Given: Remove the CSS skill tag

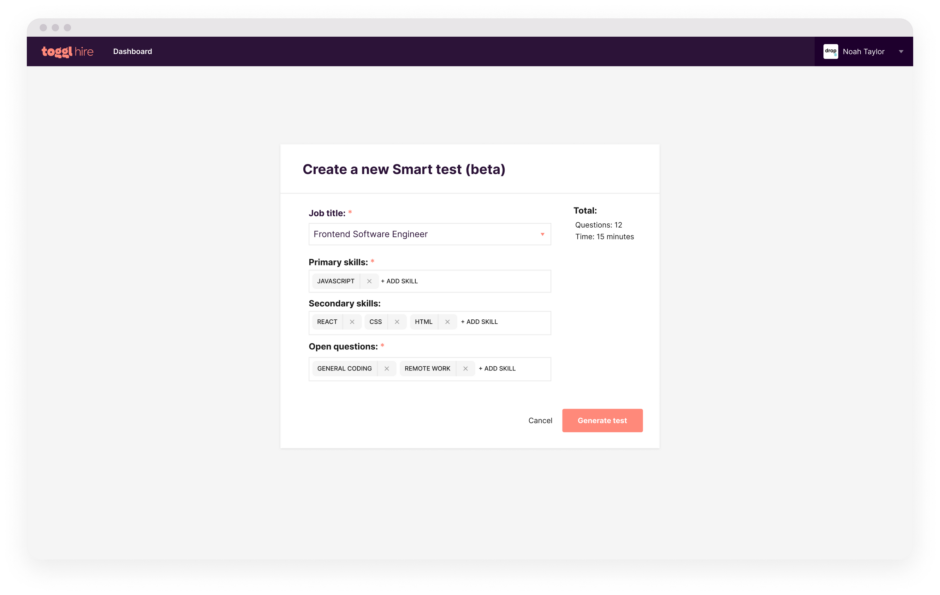Looking at the screenshot, I should [x=397, y=322].
